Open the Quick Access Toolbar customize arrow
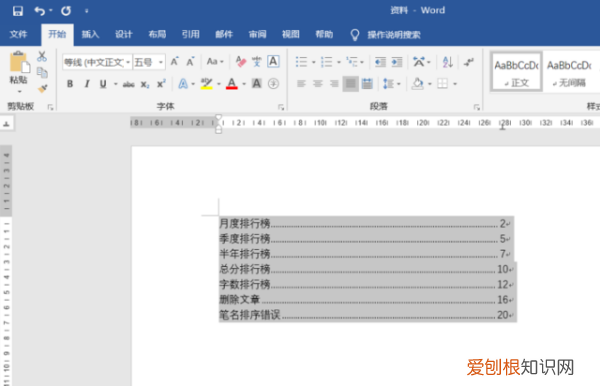Image resolution: width=600 pixels, height=386 pixels. coord(86,11)
